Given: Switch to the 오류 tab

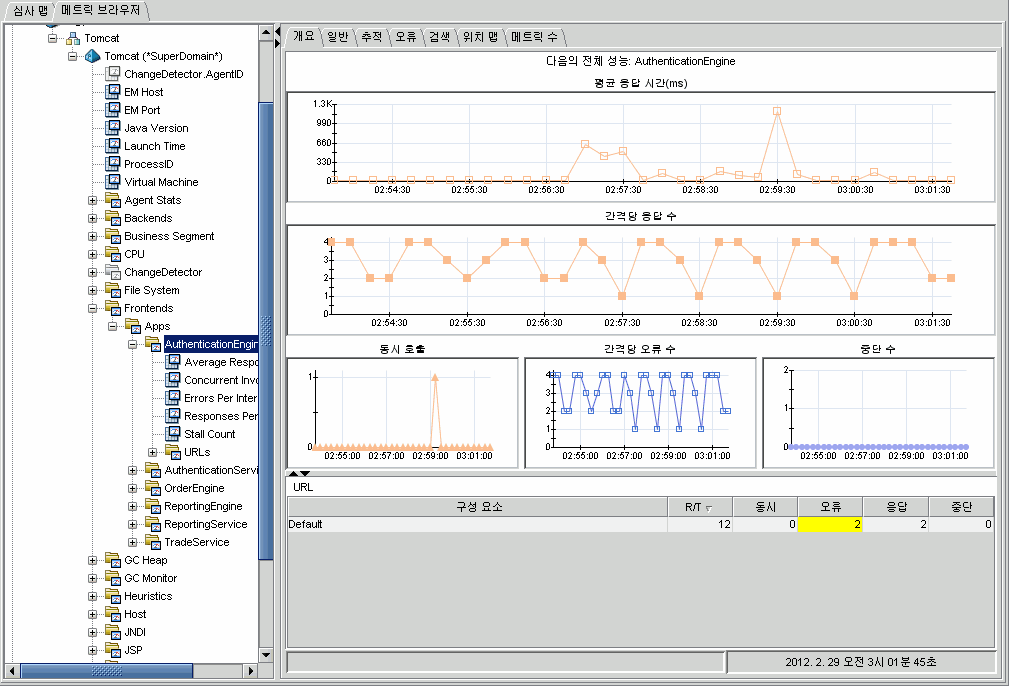Looking at the screenshot, I should point(405,37).
